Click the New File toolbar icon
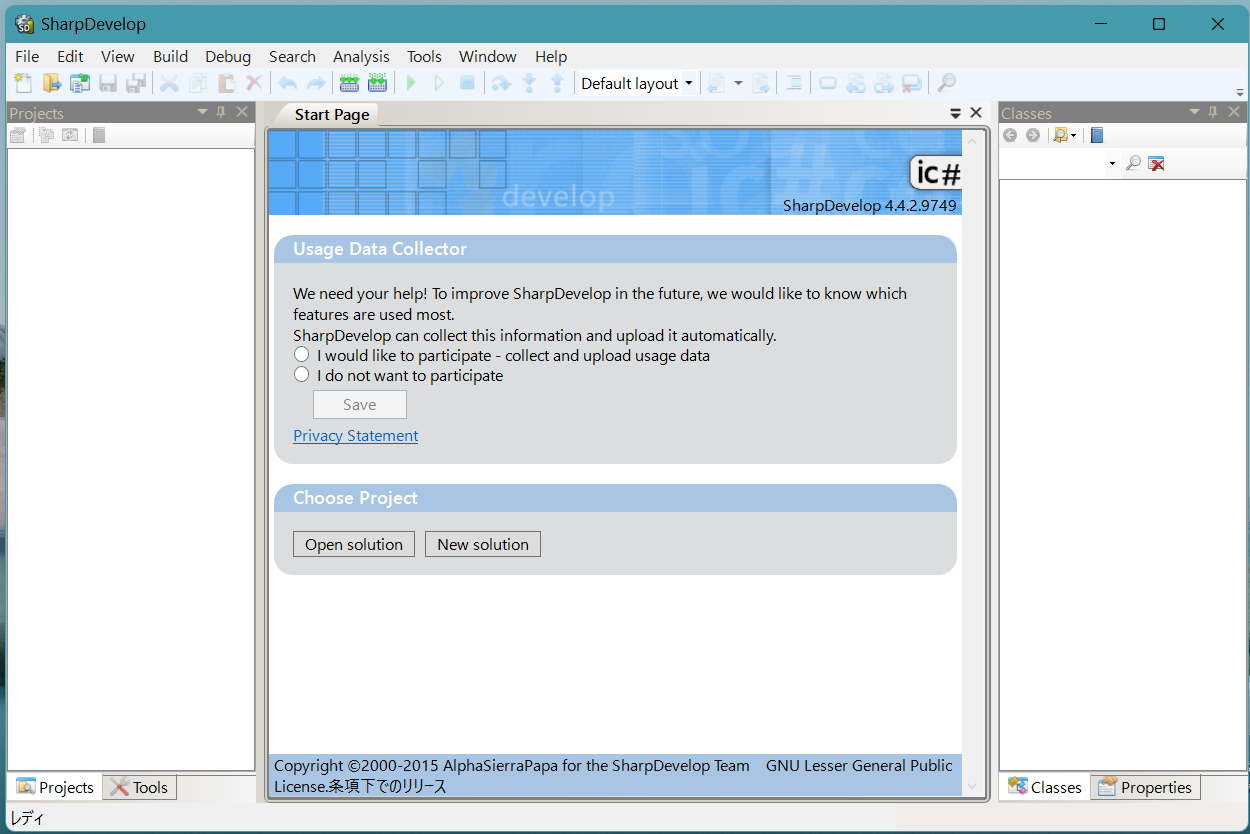 click(23, 84)
